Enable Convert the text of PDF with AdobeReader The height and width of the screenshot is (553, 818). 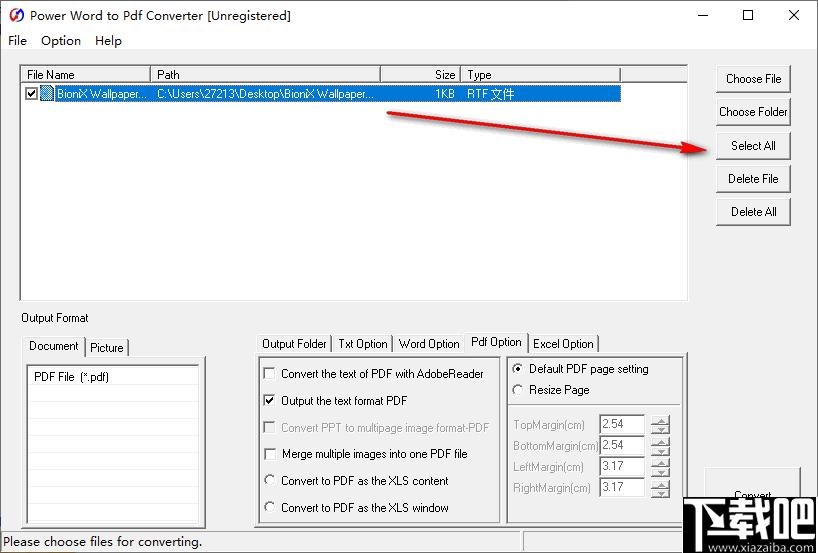270,374
